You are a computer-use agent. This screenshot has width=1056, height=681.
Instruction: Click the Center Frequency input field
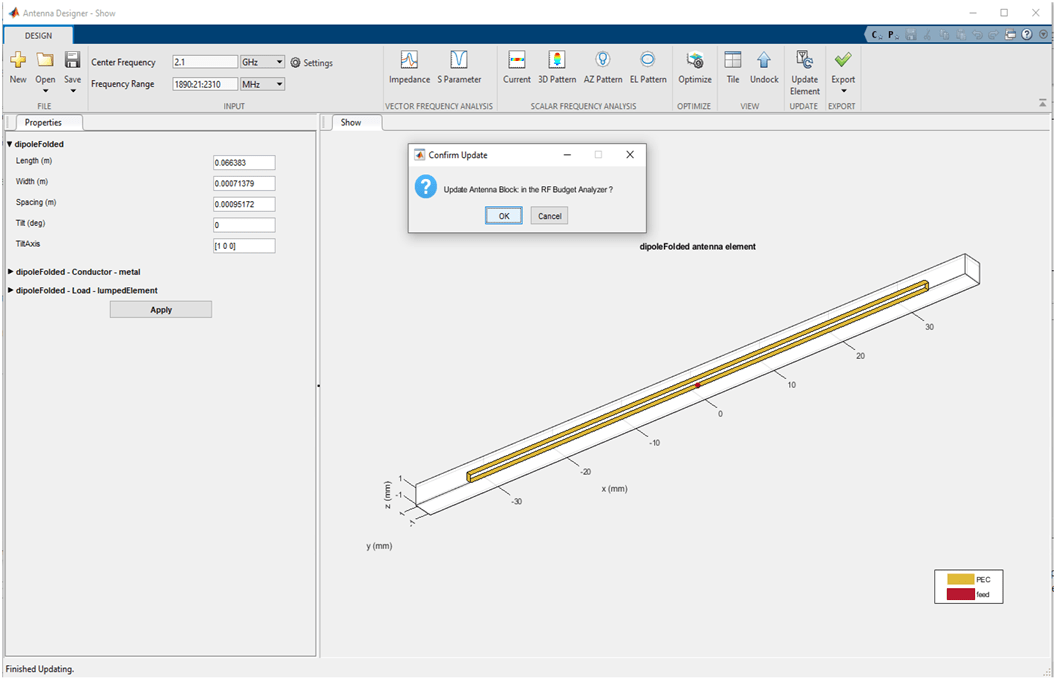(x=205, y=62)
